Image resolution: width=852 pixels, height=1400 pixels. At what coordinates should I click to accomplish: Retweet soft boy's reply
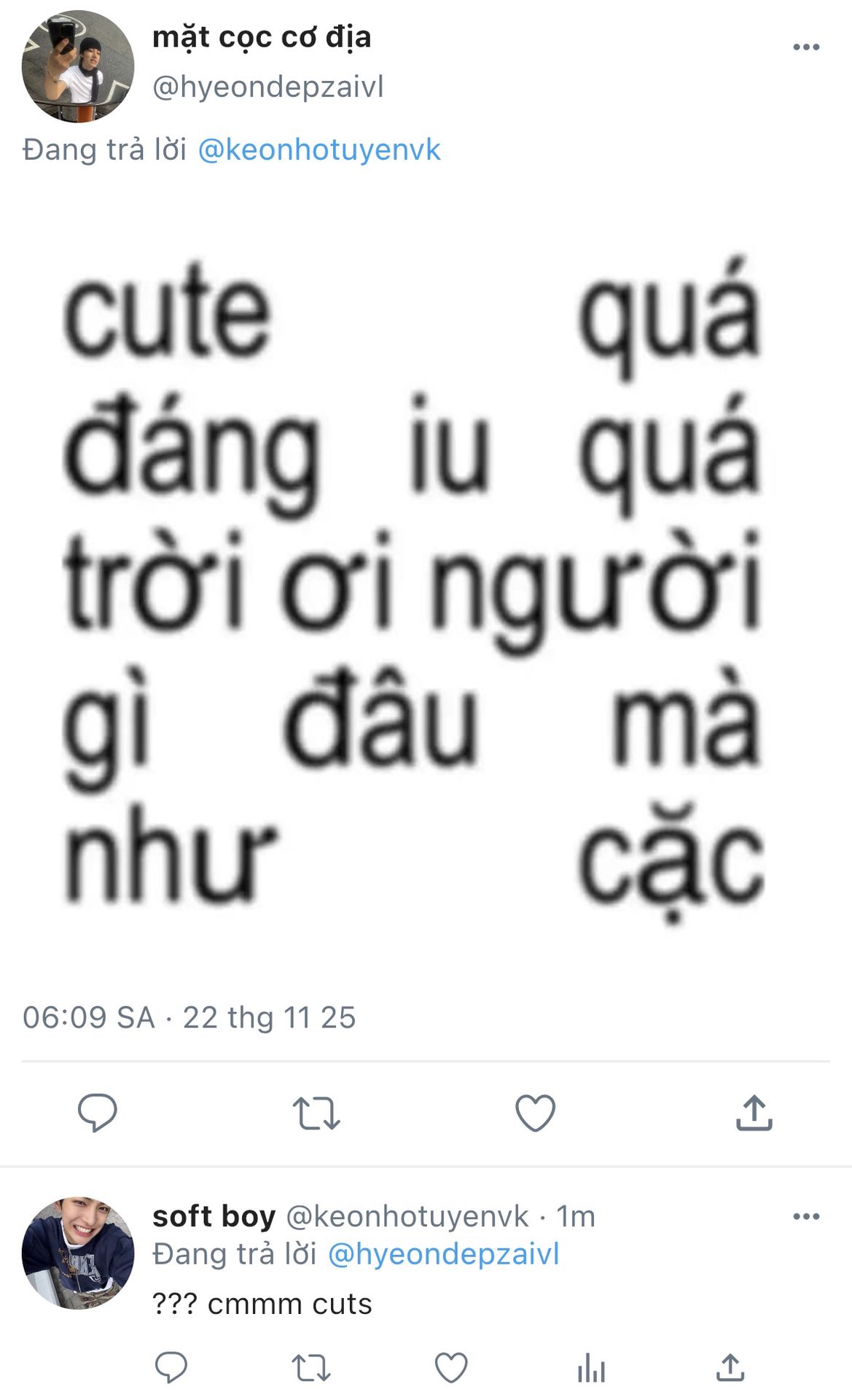(x=311, y=1367)
